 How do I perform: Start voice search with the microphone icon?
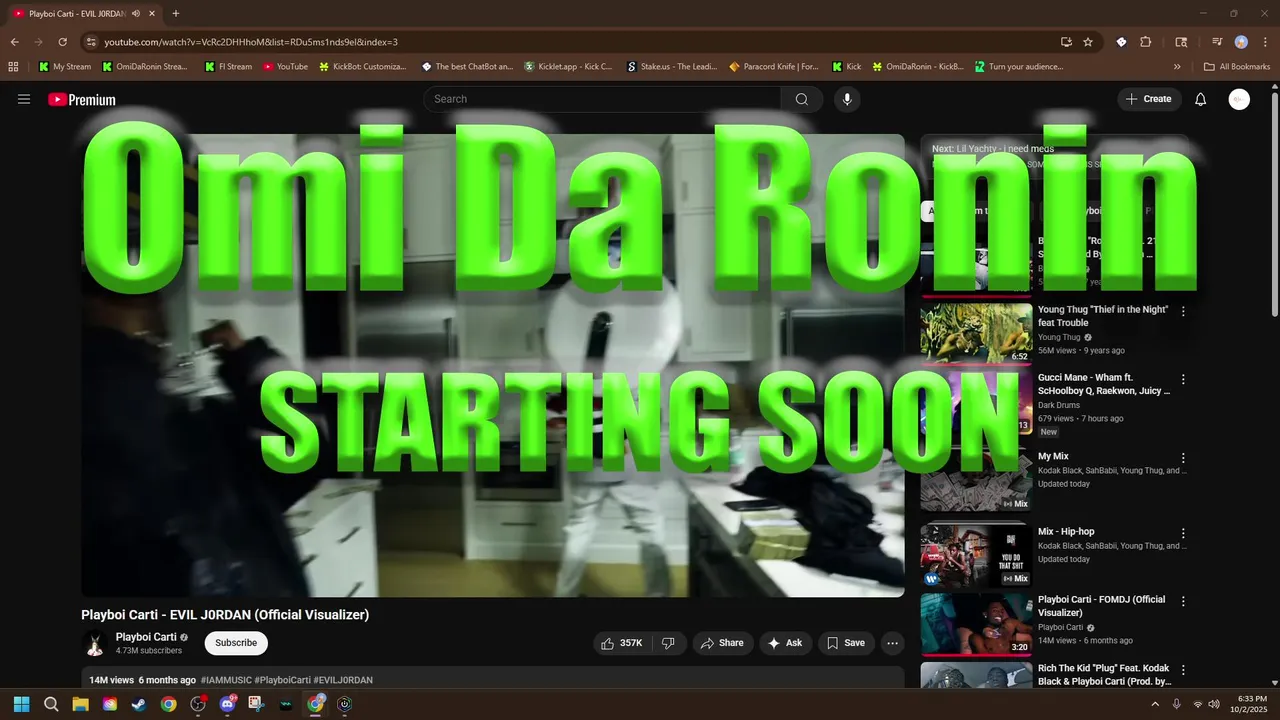point(847,99)
